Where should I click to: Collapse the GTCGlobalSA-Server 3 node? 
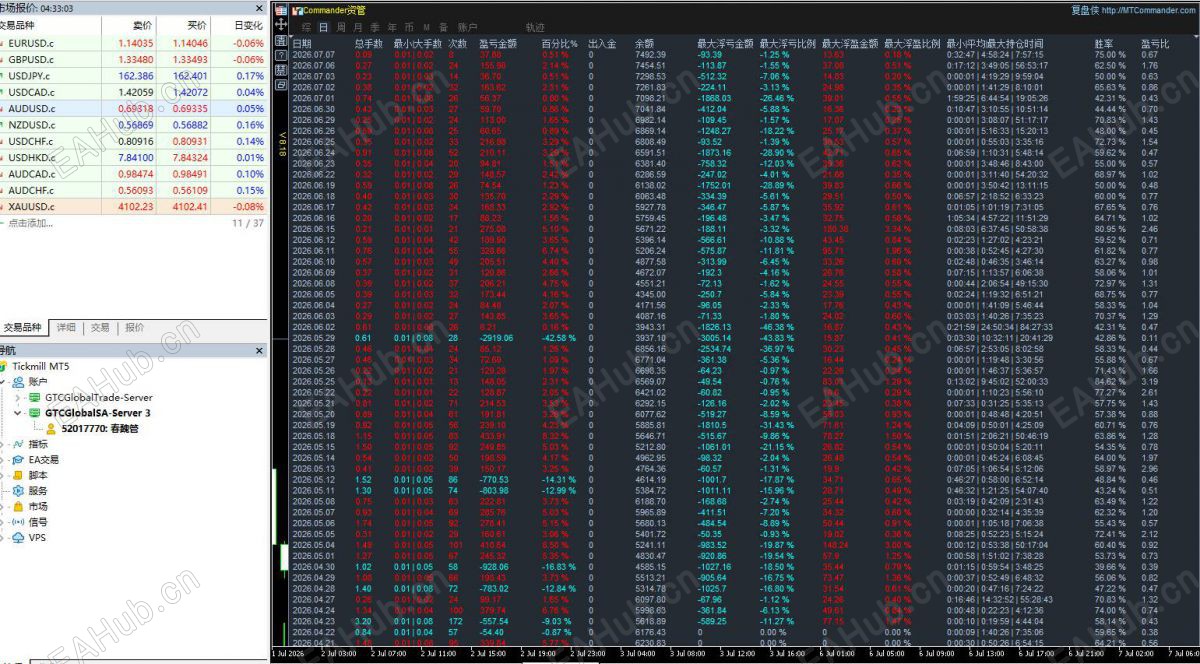click(19, 413)
